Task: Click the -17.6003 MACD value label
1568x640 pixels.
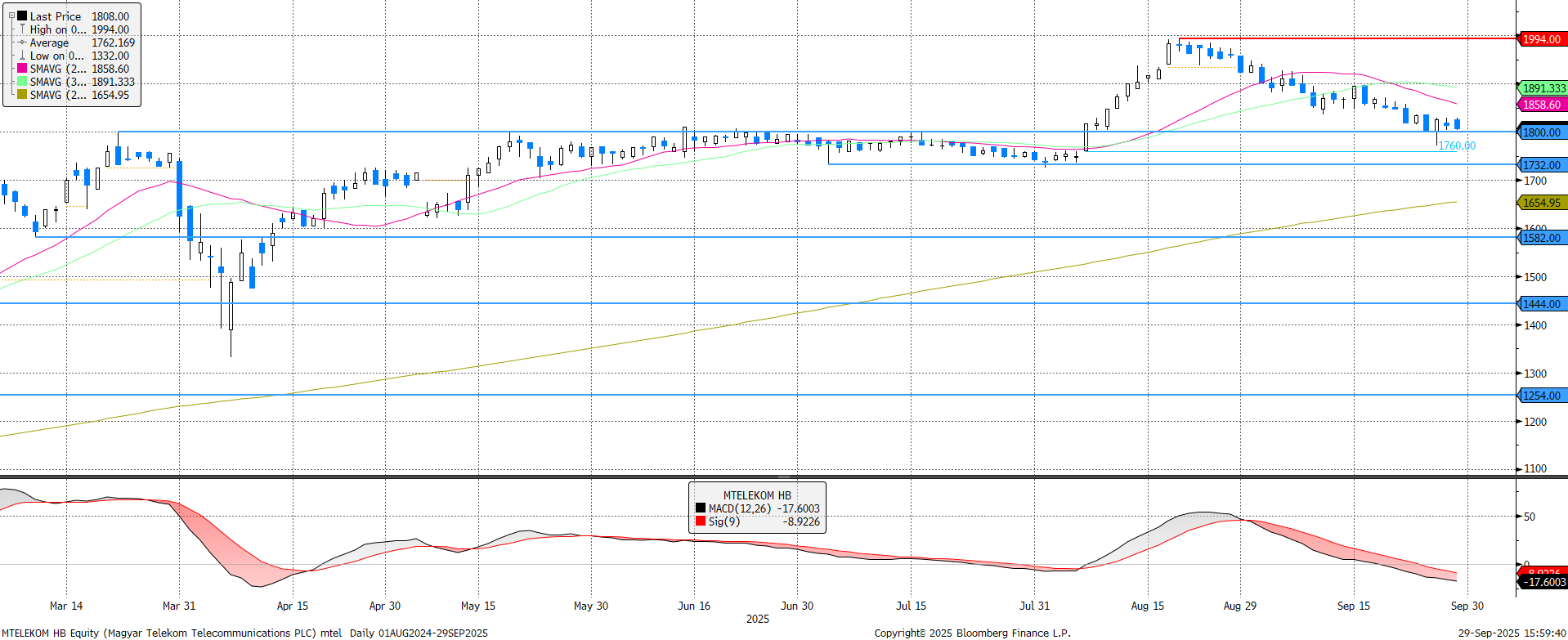Action: click(x=1543, y=582)
